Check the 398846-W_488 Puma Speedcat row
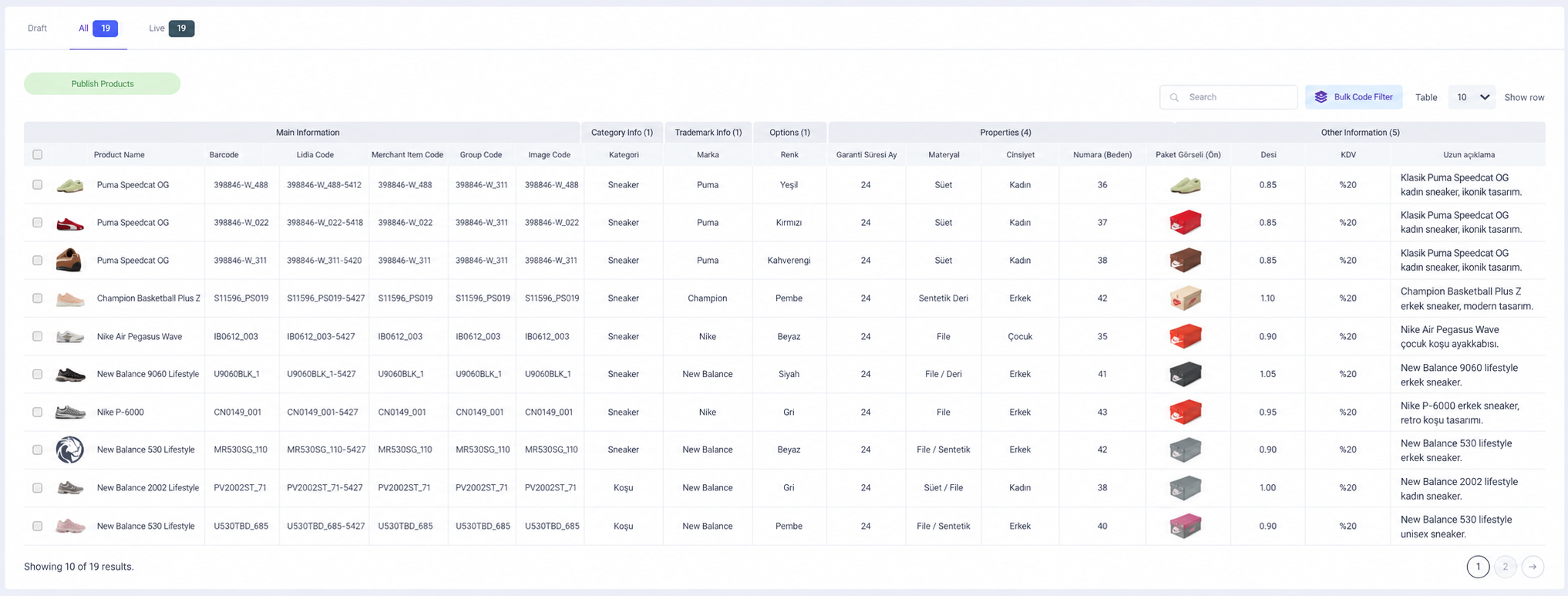 tap(37, 185)
